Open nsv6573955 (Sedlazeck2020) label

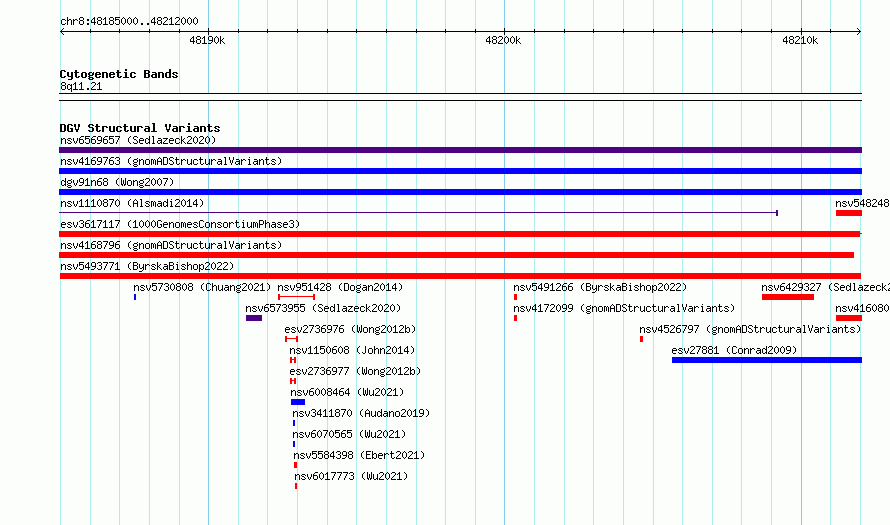click(x=323, y=308)
